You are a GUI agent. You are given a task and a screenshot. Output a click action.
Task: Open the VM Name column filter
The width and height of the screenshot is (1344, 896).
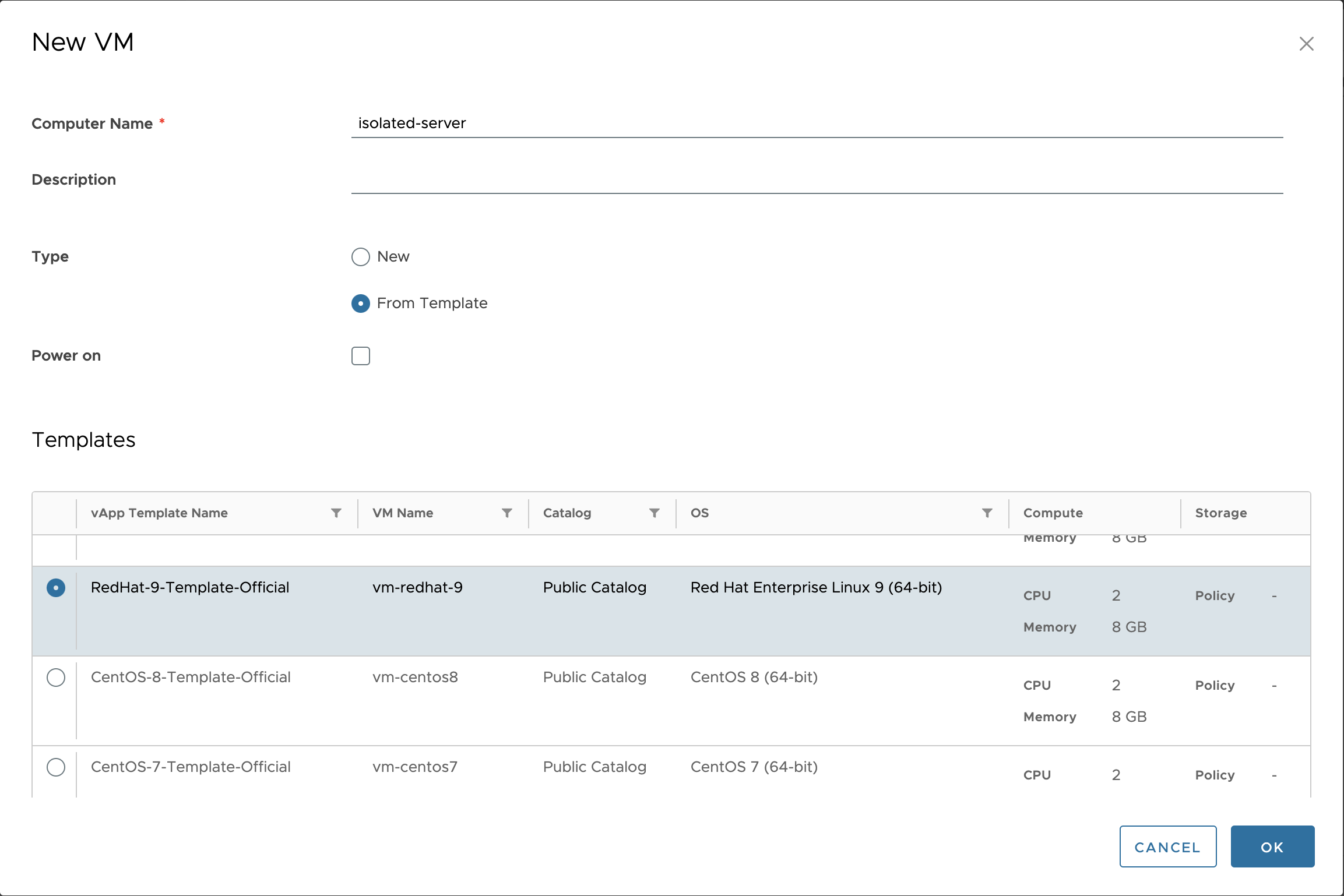click(507, 513)
